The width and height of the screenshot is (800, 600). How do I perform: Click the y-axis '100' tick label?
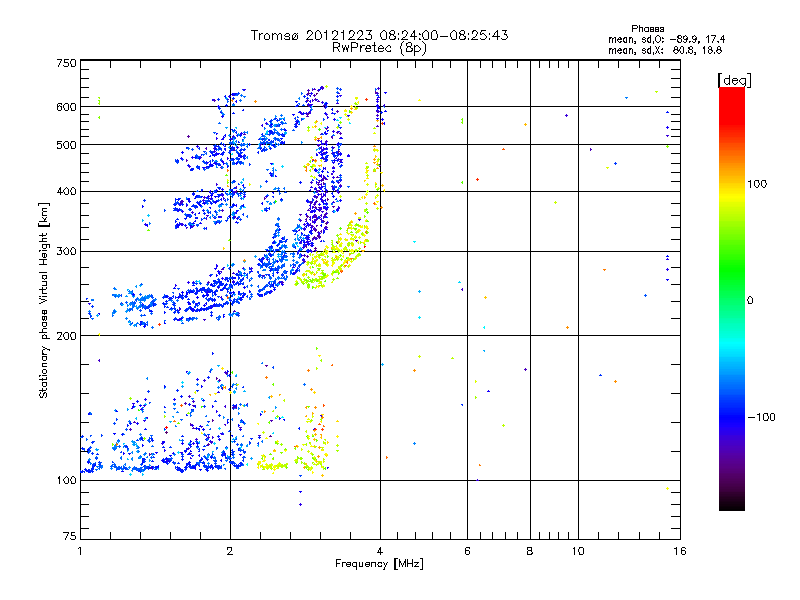(x=66, y=481)
